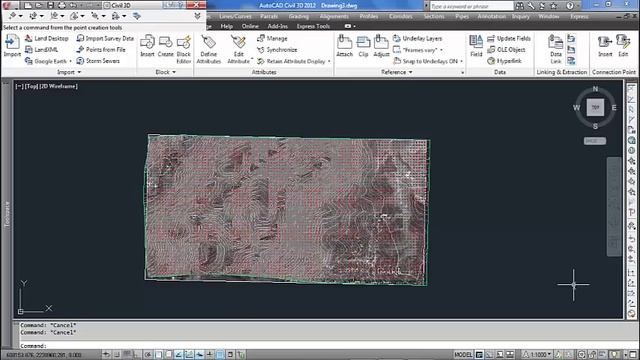Viewport: 640px width, 360px height.
Task: Click in the keyword search field
Action: pos(471,6)
